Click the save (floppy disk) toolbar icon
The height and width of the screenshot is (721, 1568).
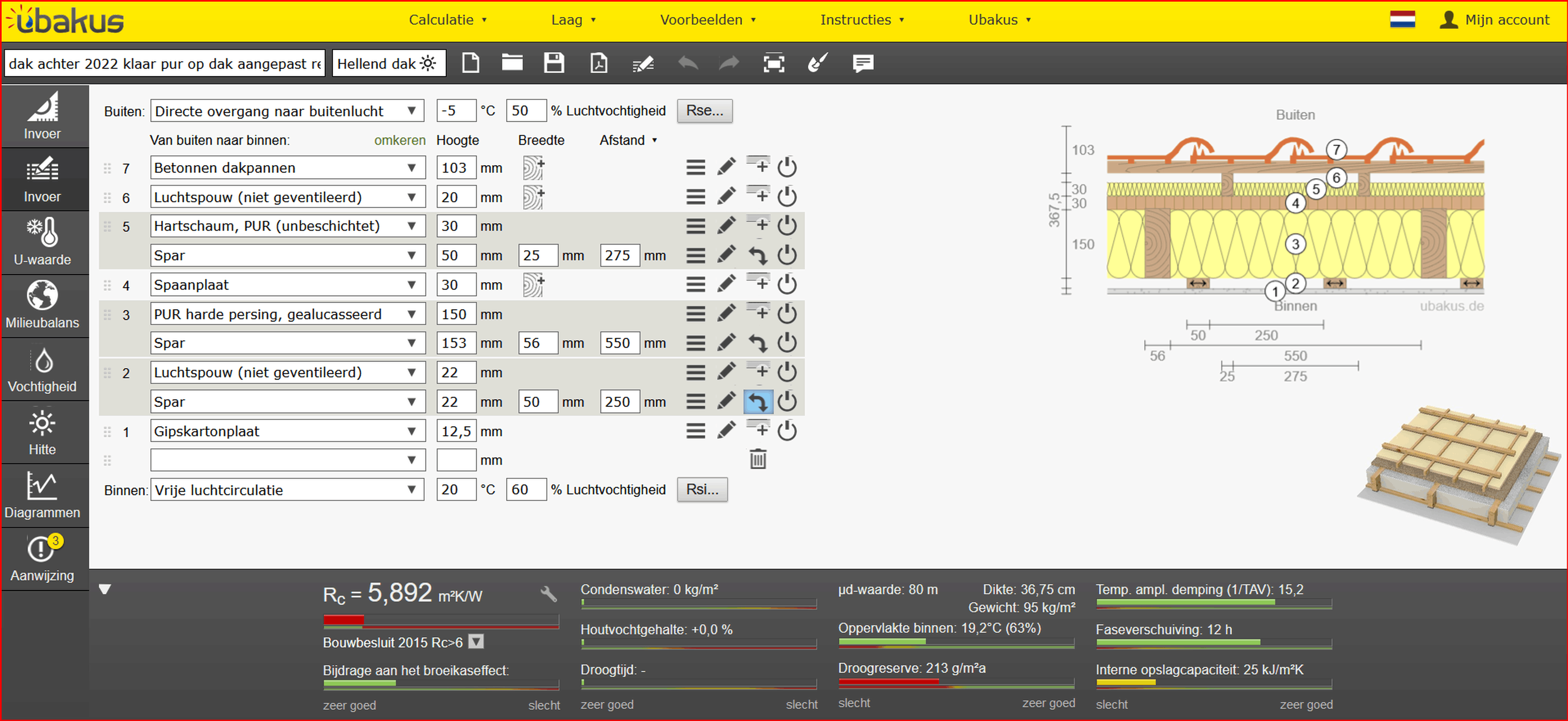pyautogui.click(x=553, y=63)
